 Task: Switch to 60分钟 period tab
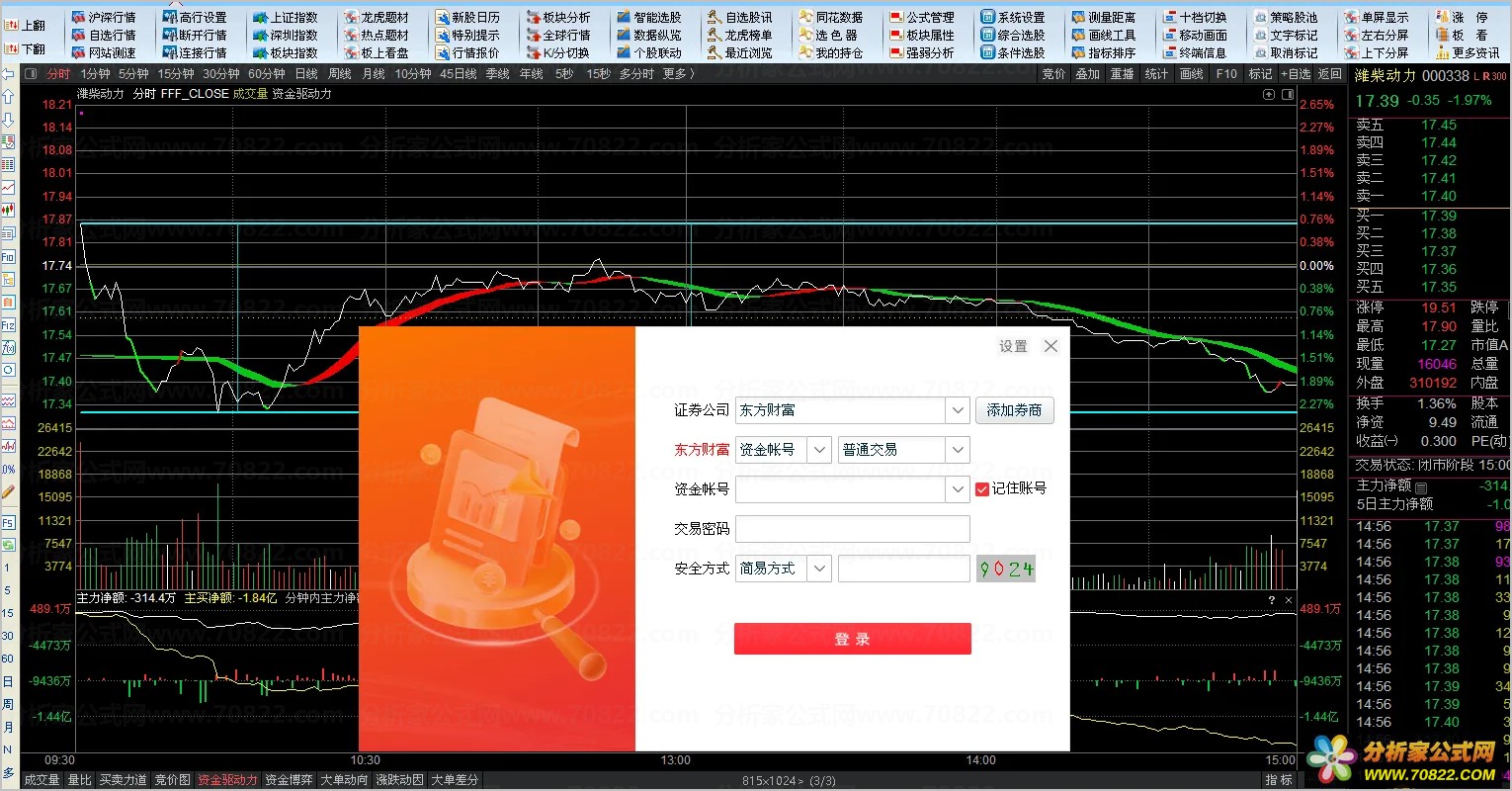(266, 74)
